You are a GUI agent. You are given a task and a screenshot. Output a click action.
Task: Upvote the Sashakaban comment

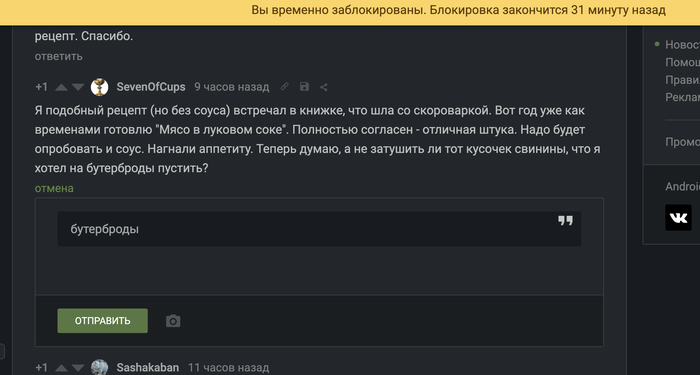(61, 368)
